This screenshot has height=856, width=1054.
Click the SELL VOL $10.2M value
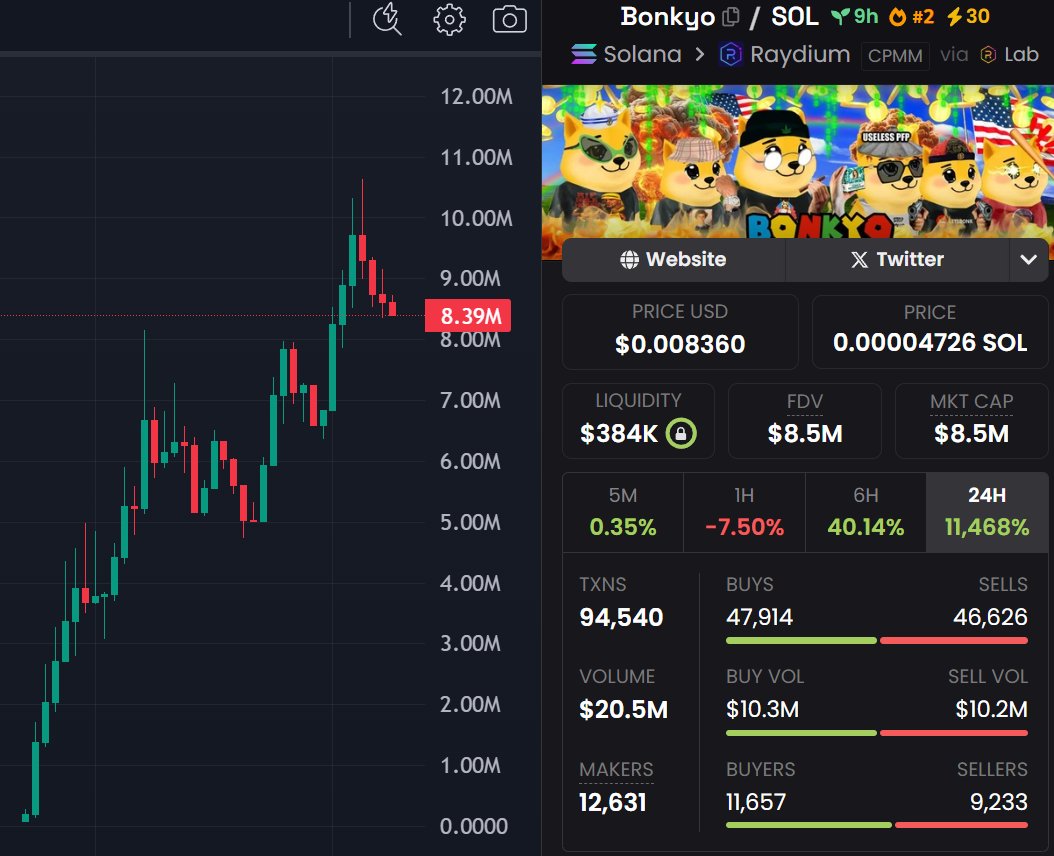(x=991, y=709)
